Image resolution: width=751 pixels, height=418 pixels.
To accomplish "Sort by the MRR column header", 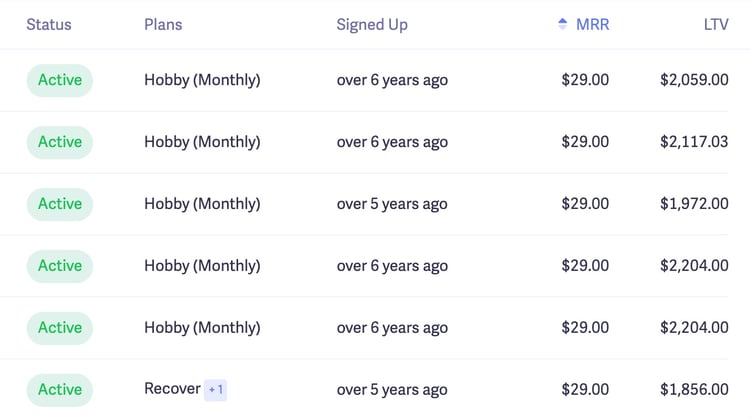I will pos(592,24).
